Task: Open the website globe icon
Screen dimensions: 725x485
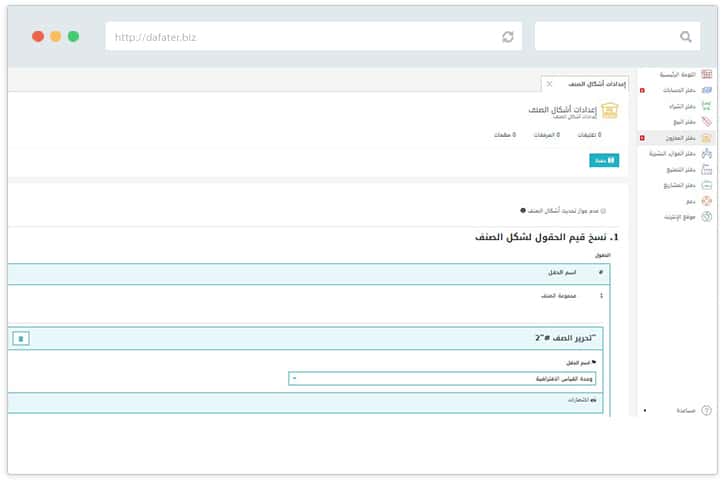Action: point(706,216)
